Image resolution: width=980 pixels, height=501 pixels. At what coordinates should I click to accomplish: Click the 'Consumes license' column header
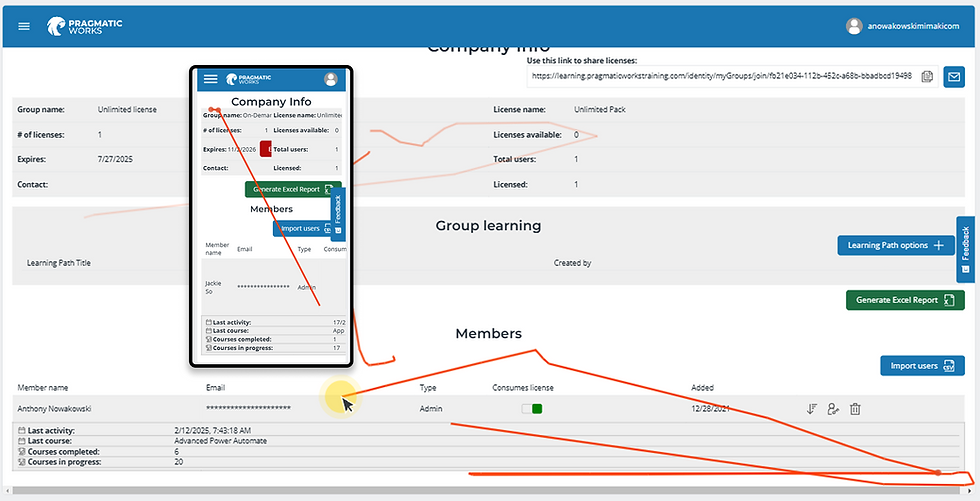tap(523, 387)
